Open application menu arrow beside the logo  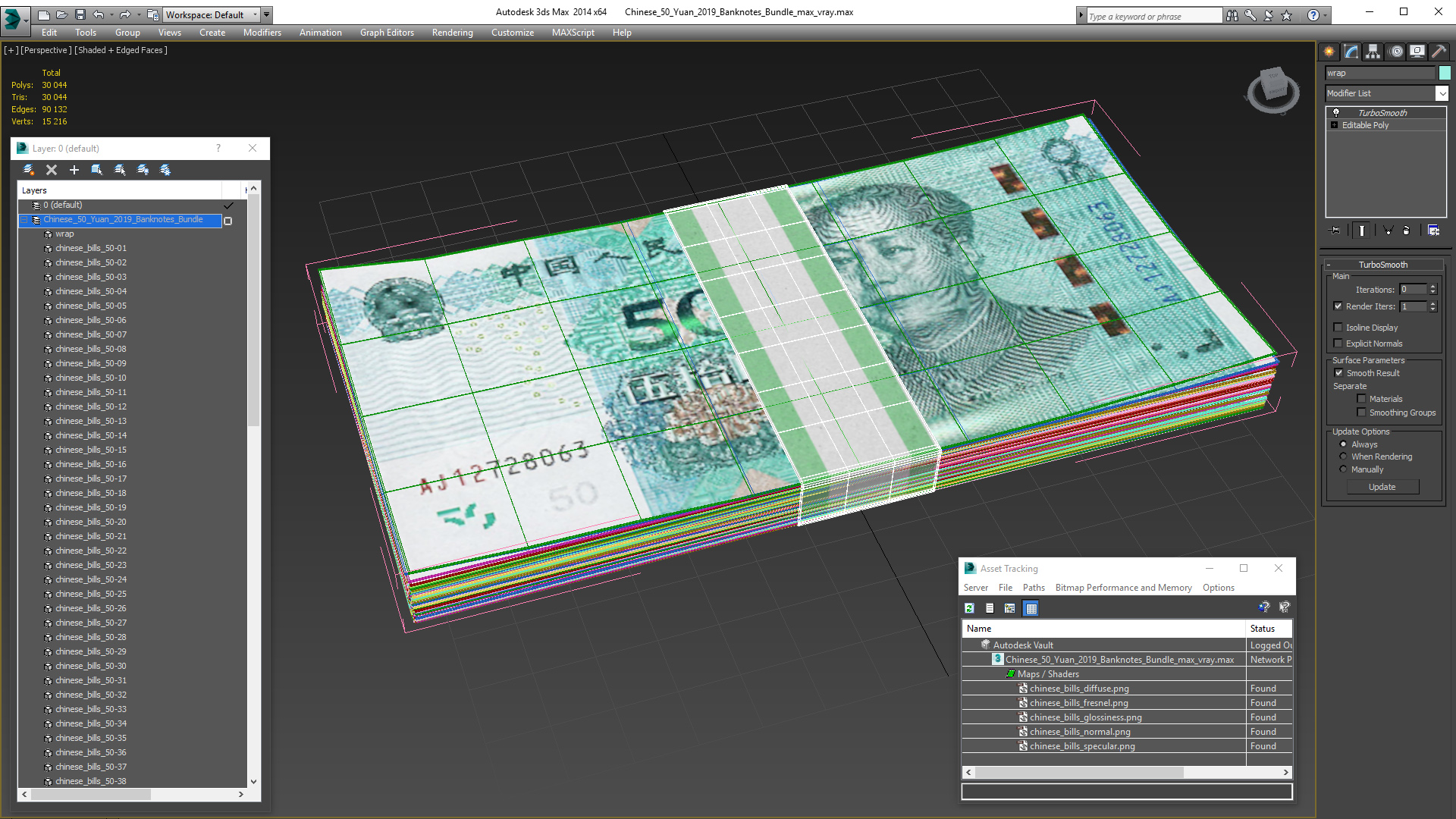point(27,20)
